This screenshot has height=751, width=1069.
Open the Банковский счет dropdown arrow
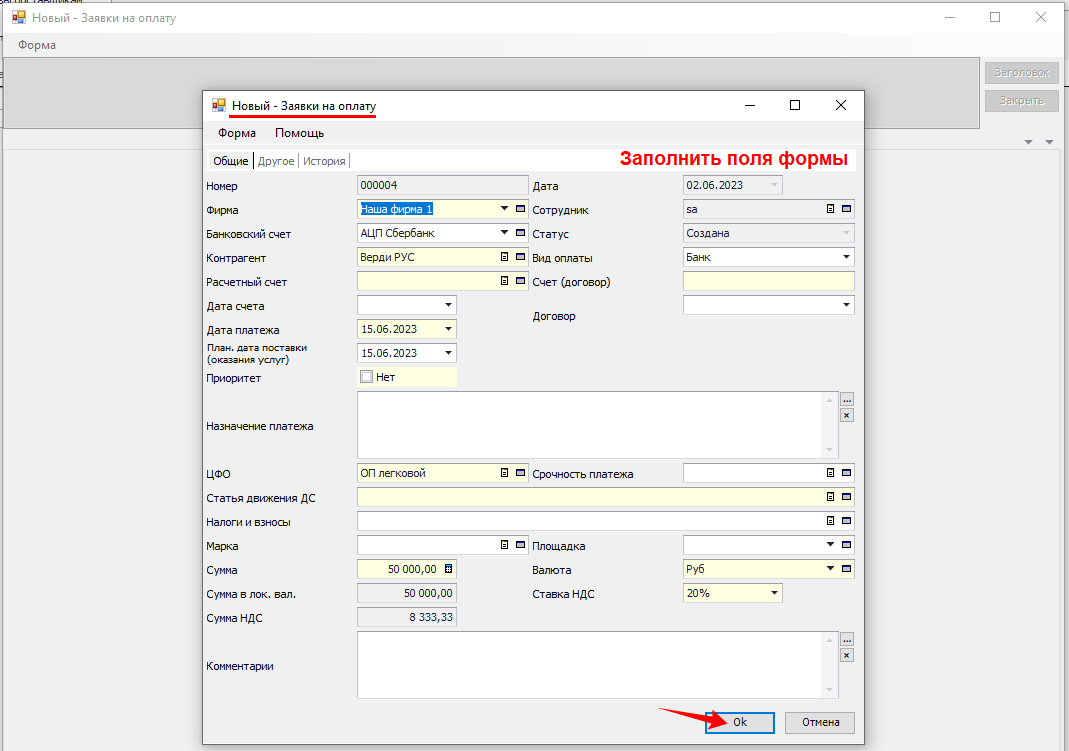pyautogui.click(x=505, y=233)
